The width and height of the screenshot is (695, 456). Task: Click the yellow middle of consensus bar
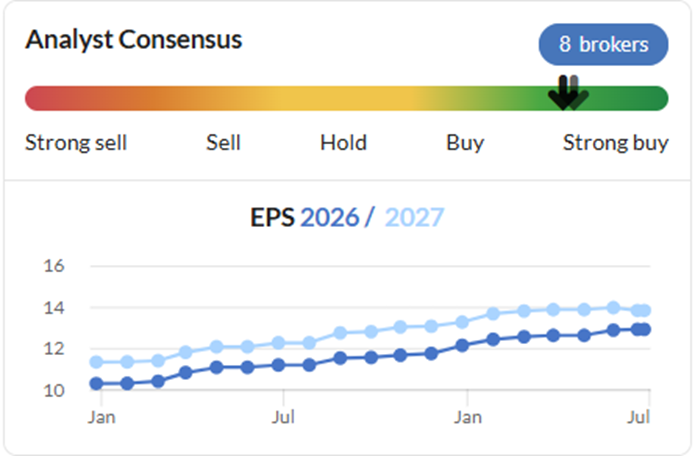pyautogui.click(x=346, y=98)
